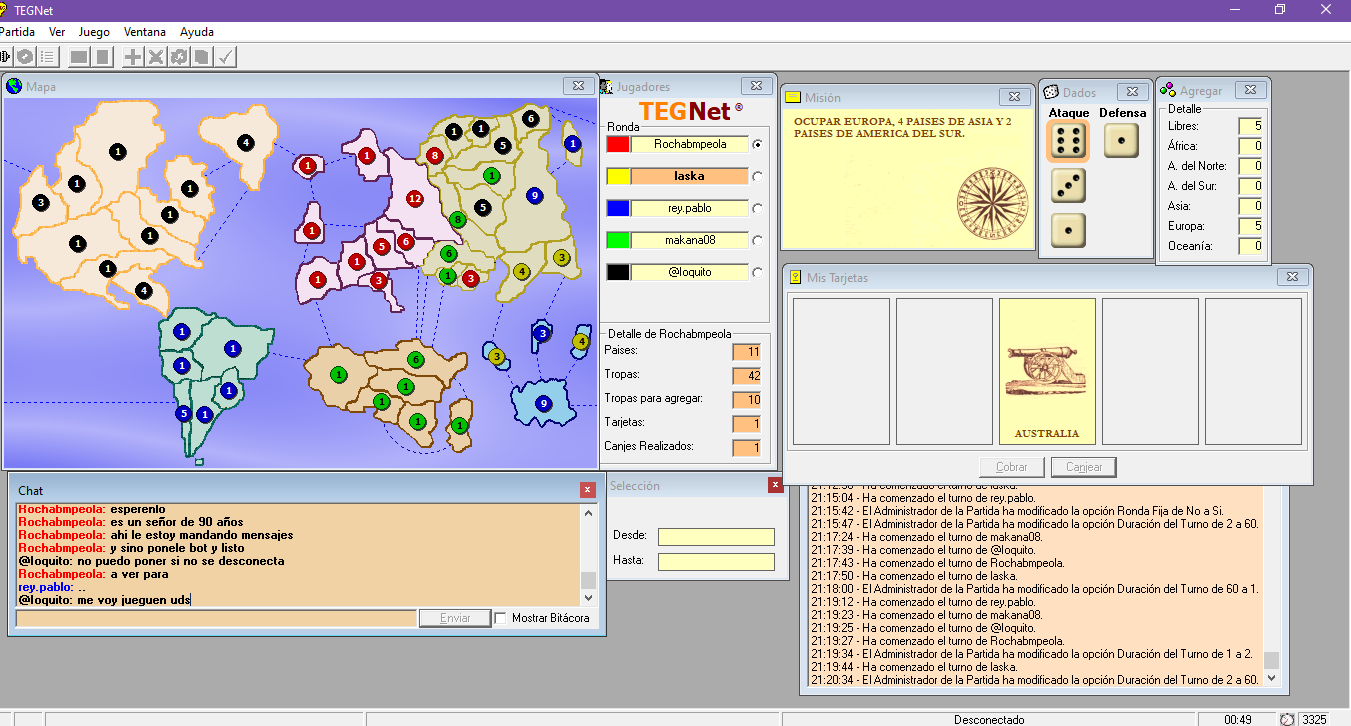This screenshot has width=1351, height=726.
Task: Click the Canjear button
Action: (x=1083, y=467)
